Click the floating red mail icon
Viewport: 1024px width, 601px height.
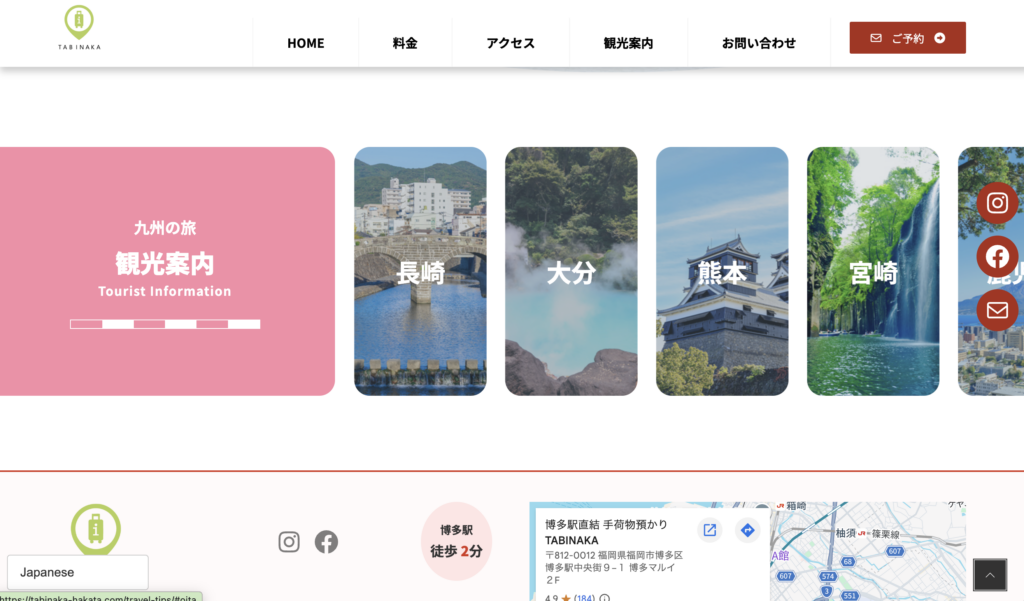click(x=997, y=310)
